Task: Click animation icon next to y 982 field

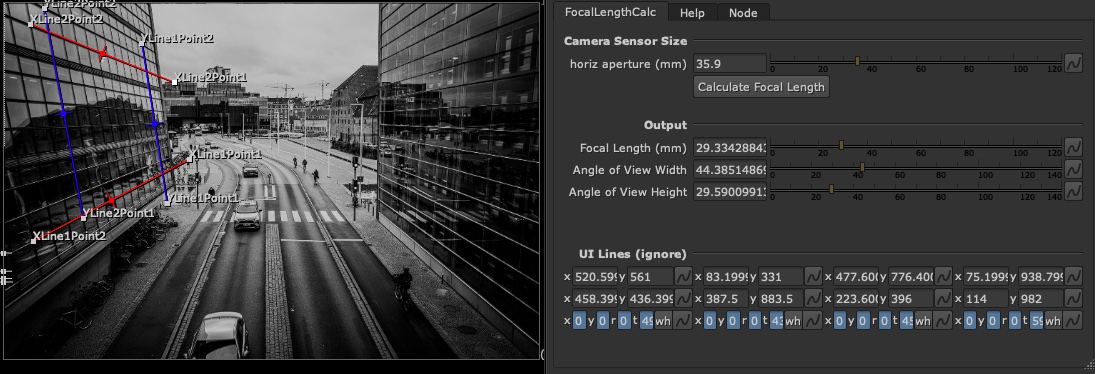Action: click(1073, 299)
